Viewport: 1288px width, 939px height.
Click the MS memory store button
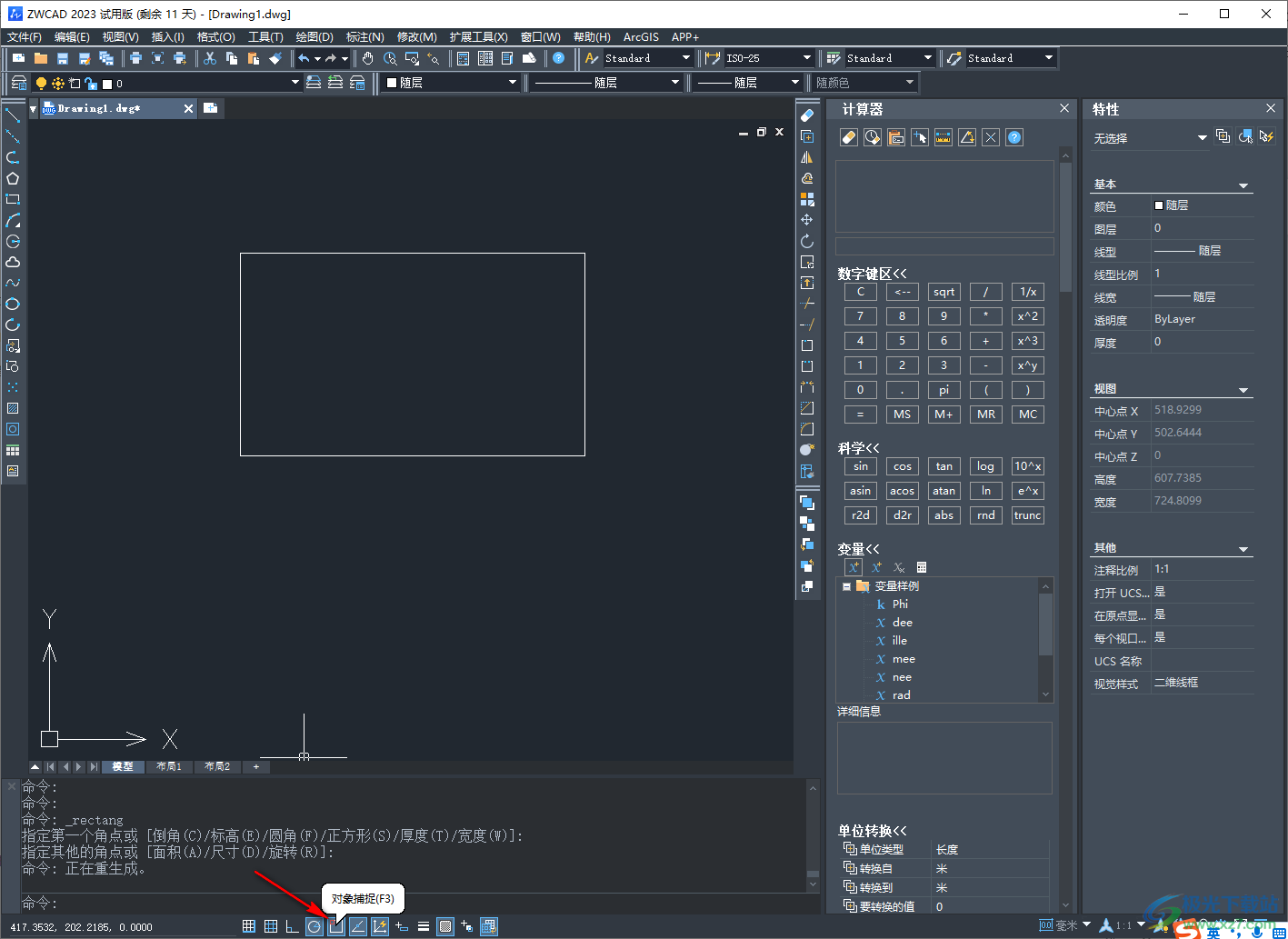pos(902,415)
